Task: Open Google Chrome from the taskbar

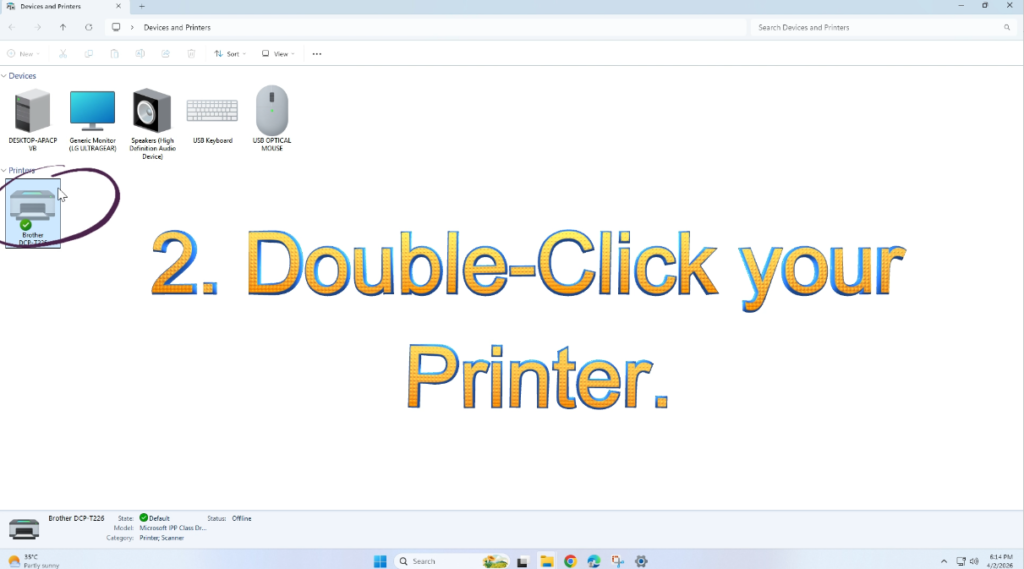Action: (570, 561)
